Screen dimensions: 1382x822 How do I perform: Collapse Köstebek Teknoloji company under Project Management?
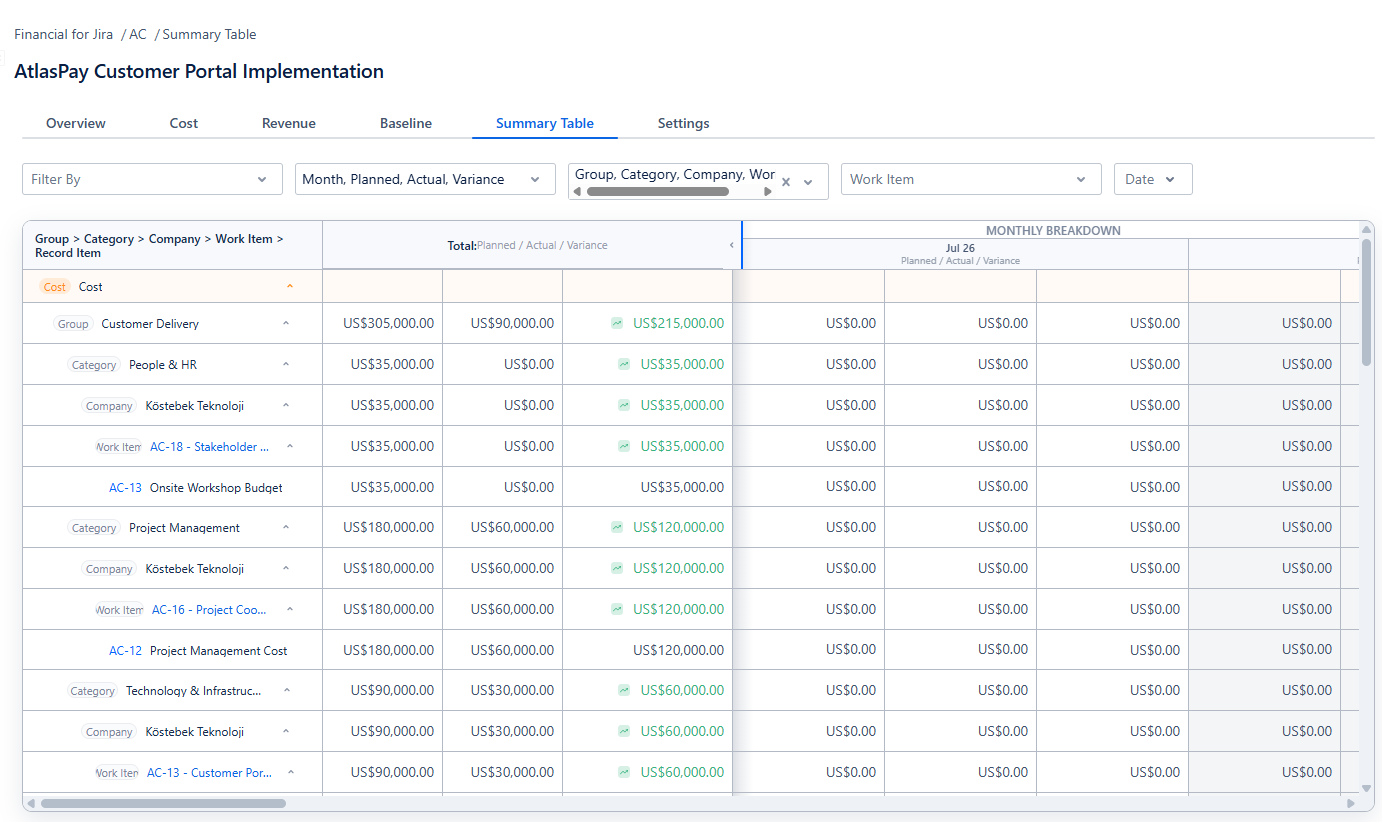[x=286, y=569]
